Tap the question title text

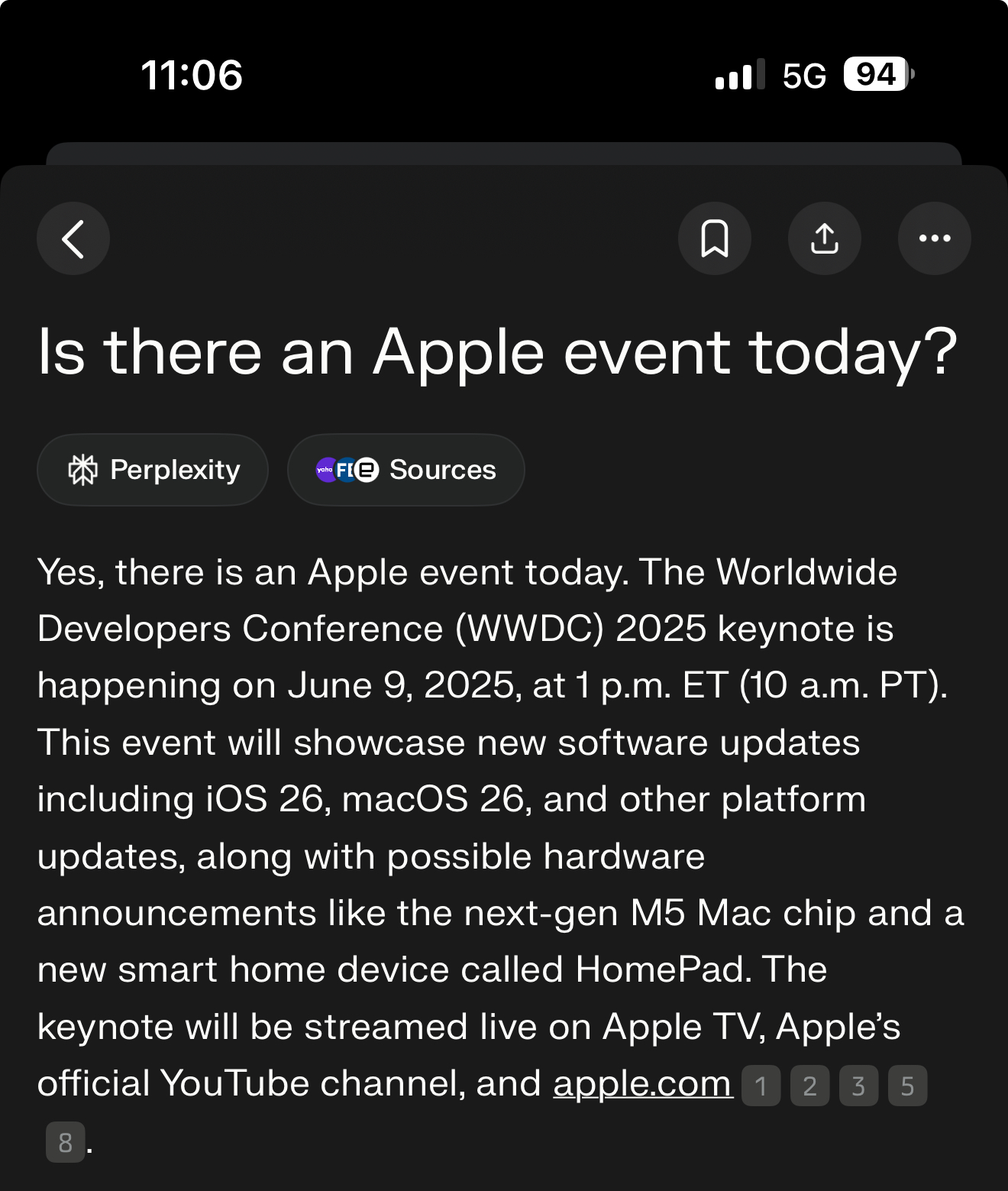tap(497, 353)
